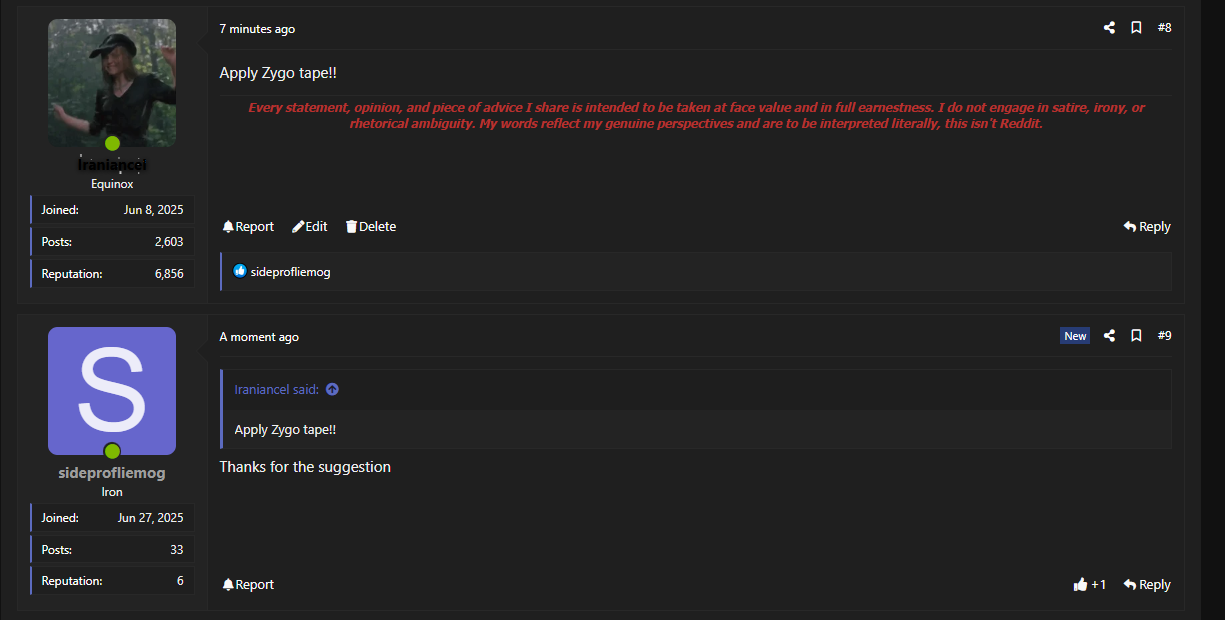The height and width of the screenshot is (620, 1225).
Task: Open sideprofliemog's letter S avatar
Action: 112,391
